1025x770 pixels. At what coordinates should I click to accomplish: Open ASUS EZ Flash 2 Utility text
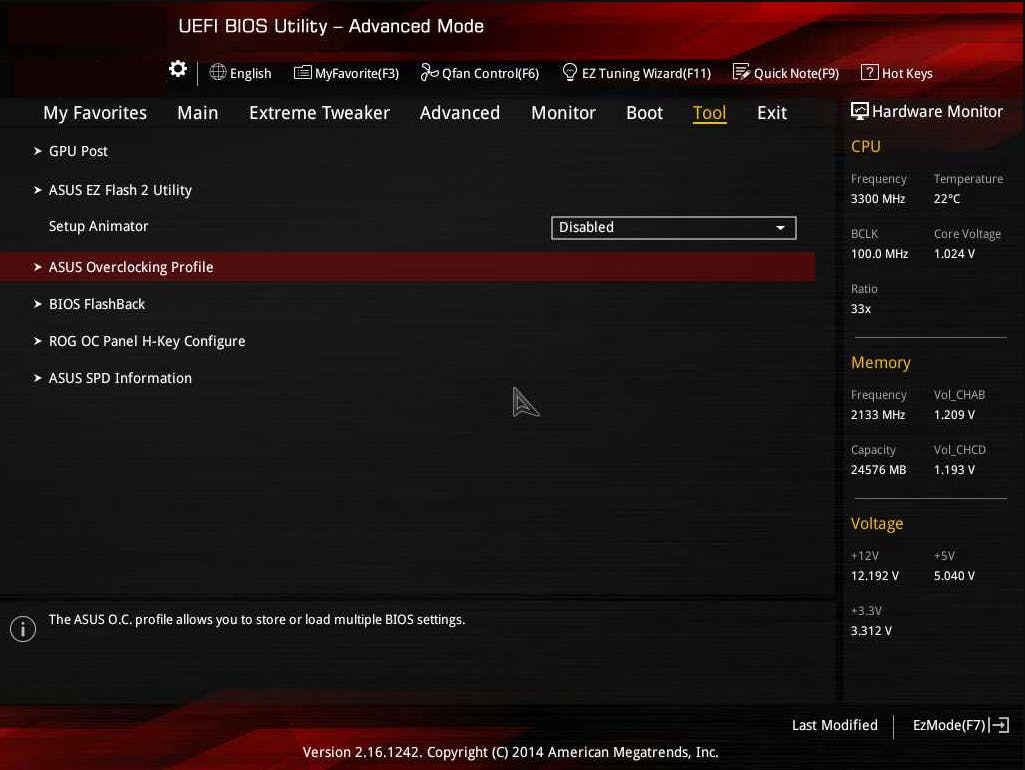point(120,190)
